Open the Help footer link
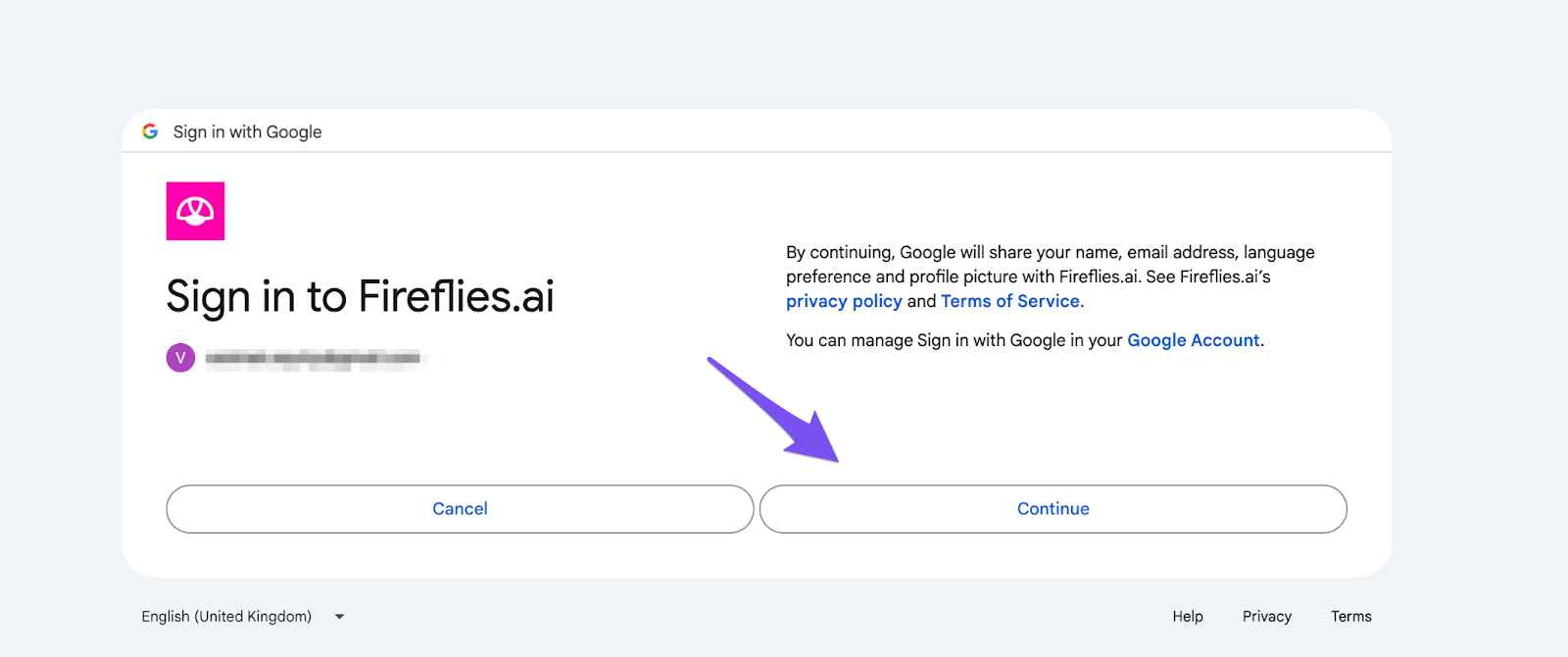Screen dimensions: 1568x657 1187,617
